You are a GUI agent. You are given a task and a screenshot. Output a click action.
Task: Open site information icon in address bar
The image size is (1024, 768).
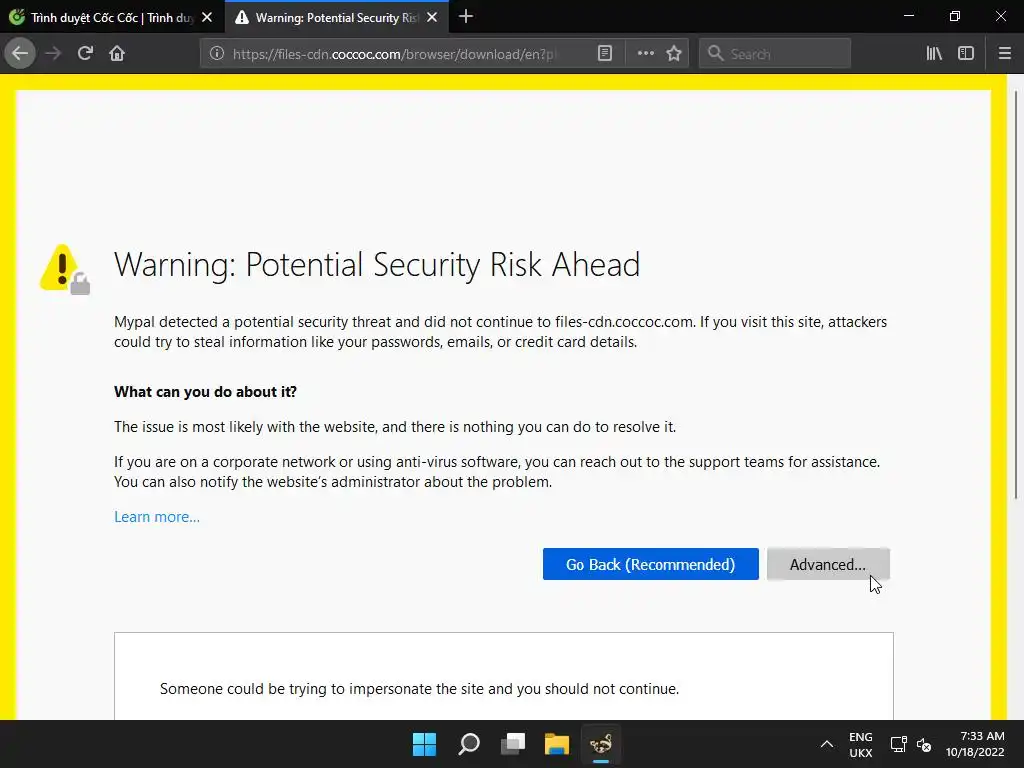coord(217,54)
